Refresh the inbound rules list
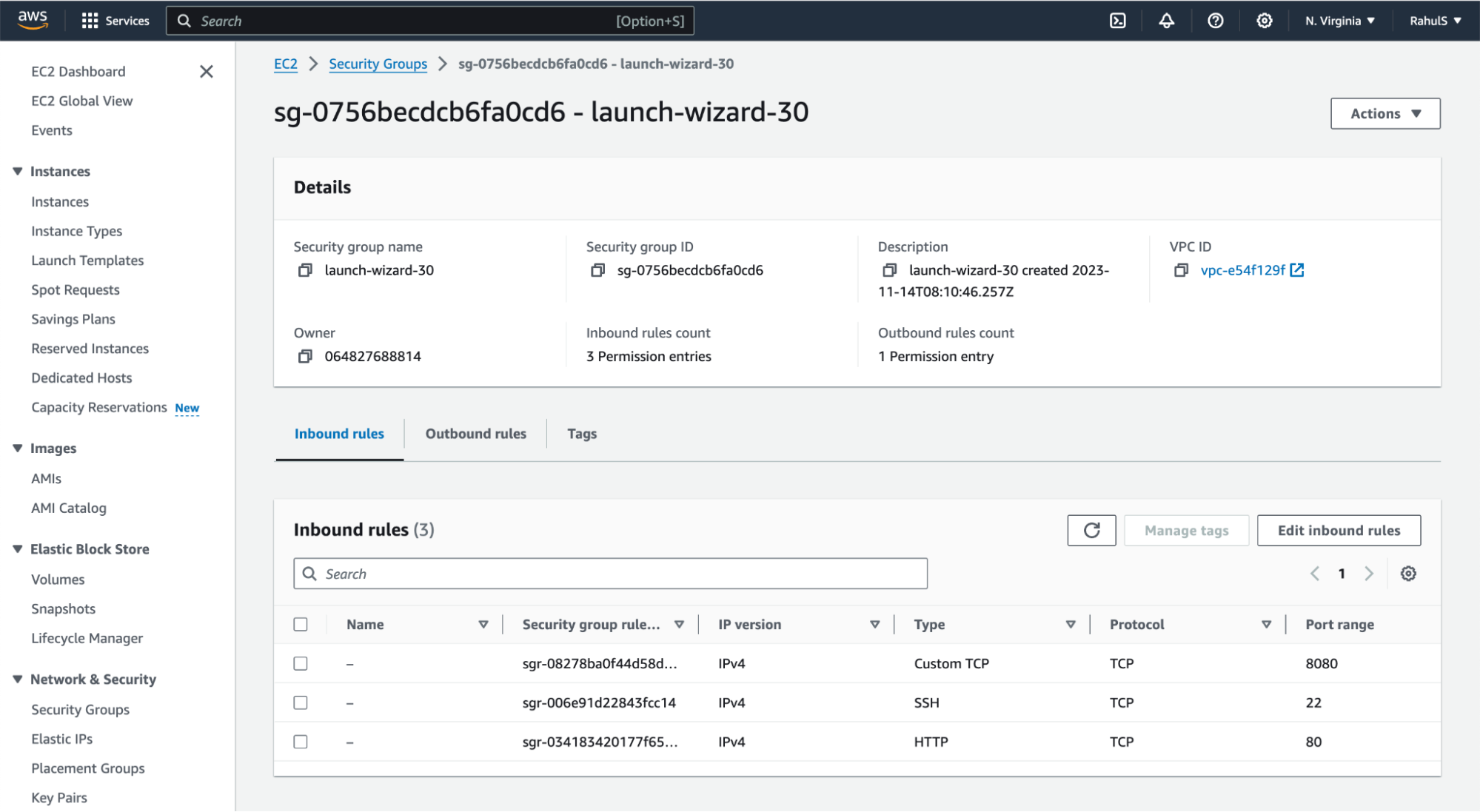Image resolution: width=1480 pixels, height=812 pixels. pyautogui.click(x=1091, y=530)
